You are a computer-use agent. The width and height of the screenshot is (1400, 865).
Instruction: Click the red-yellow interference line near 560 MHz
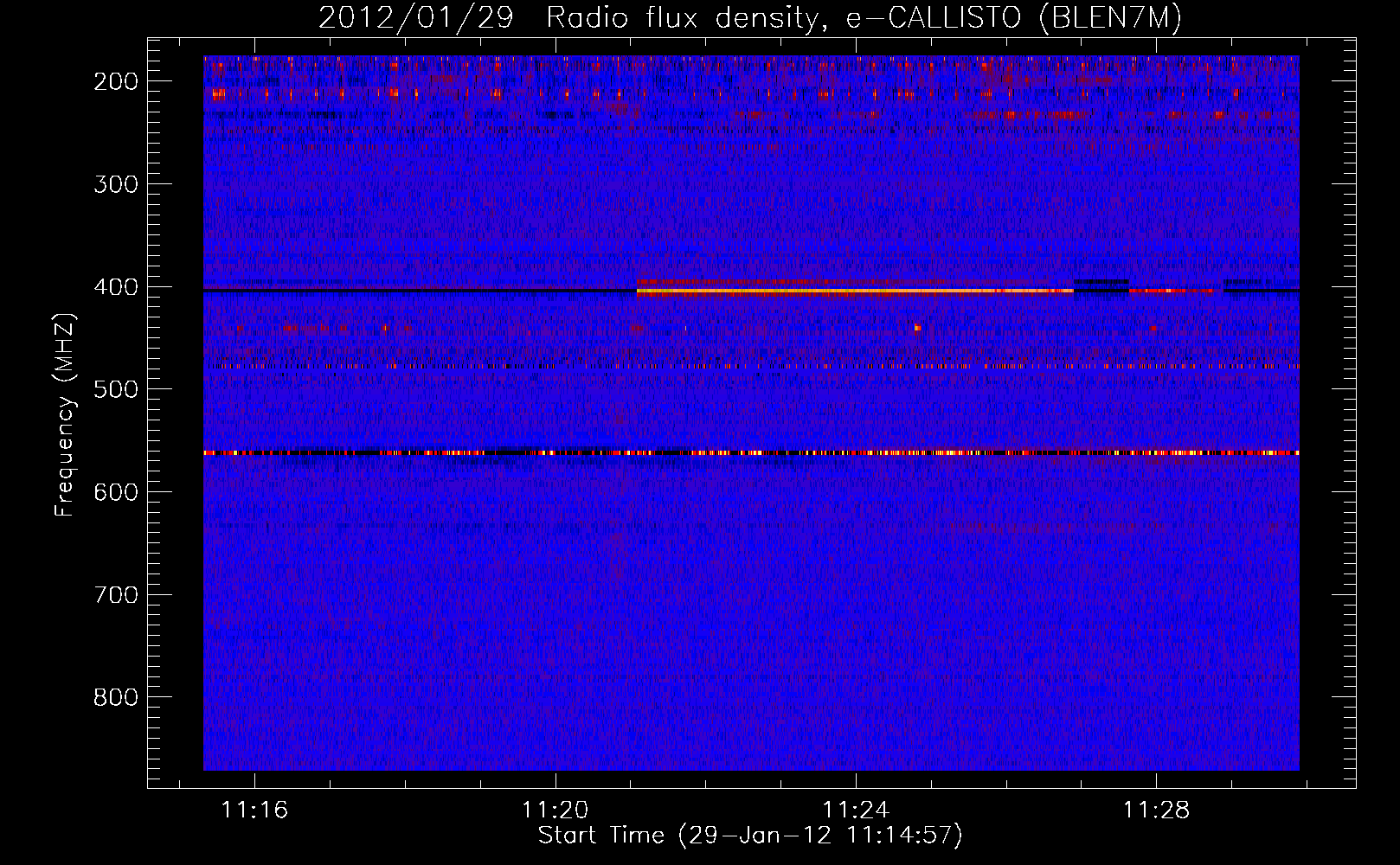point(751,452)
